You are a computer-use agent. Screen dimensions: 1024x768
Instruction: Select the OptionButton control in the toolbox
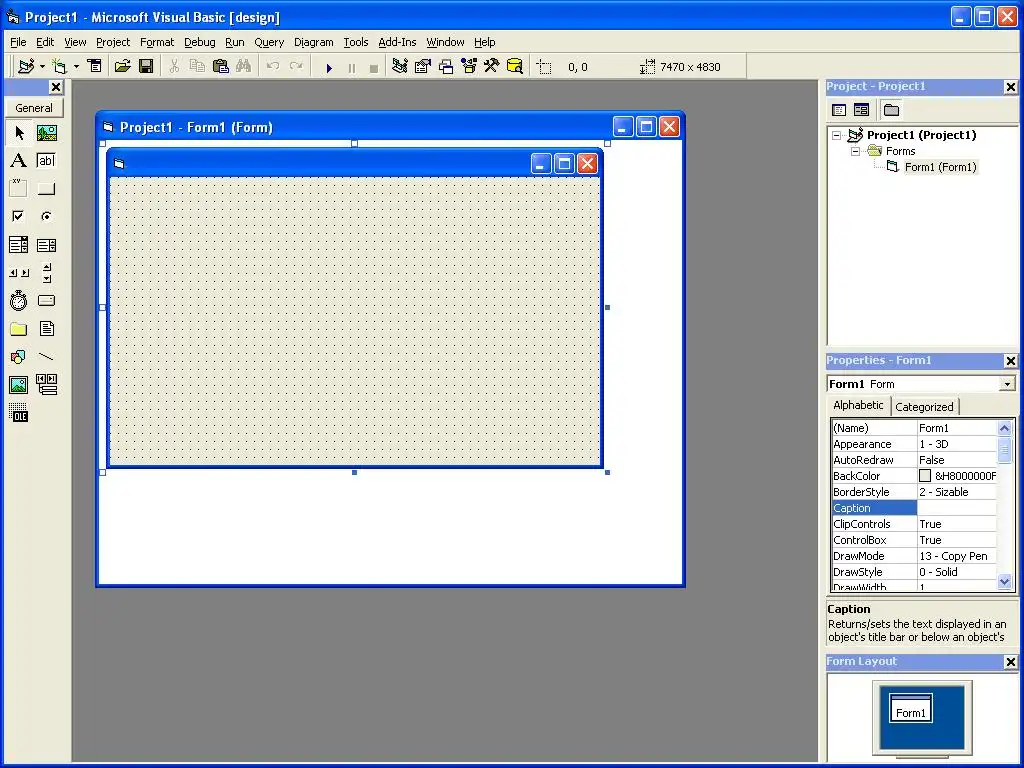point(46,216)
